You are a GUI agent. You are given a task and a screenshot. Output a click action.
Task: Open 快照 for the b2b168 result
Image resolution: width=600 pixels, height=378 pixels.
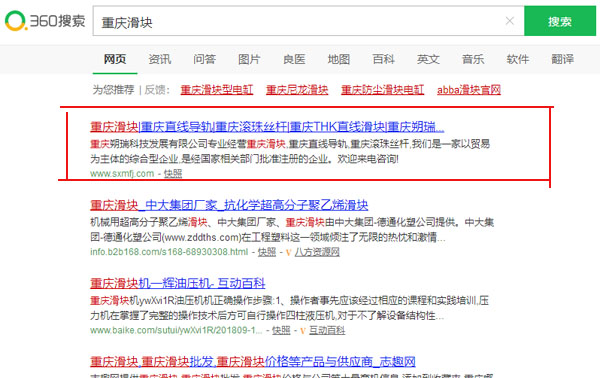267,252
